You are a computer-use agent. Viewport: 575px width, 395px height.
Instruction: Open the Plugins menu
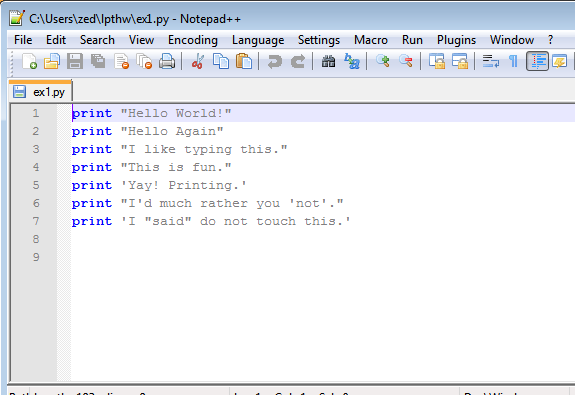pos(456,40)
